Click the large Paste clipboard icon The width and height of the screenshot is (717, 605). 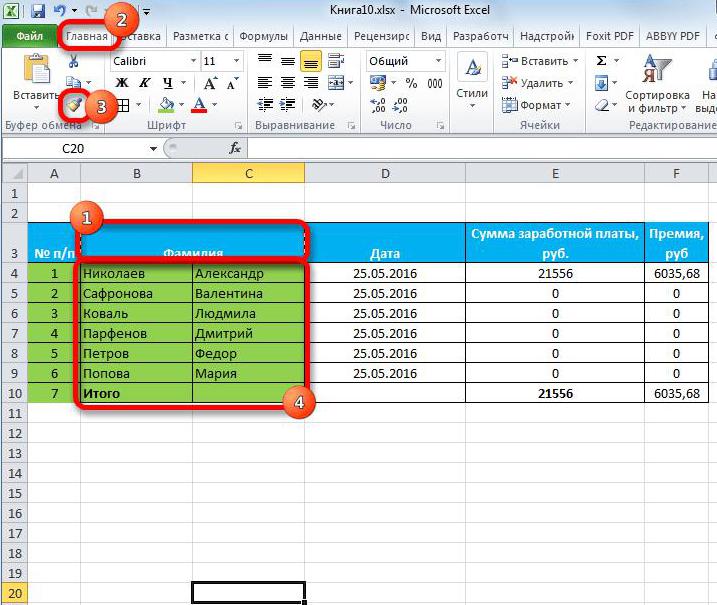(37, 70)
